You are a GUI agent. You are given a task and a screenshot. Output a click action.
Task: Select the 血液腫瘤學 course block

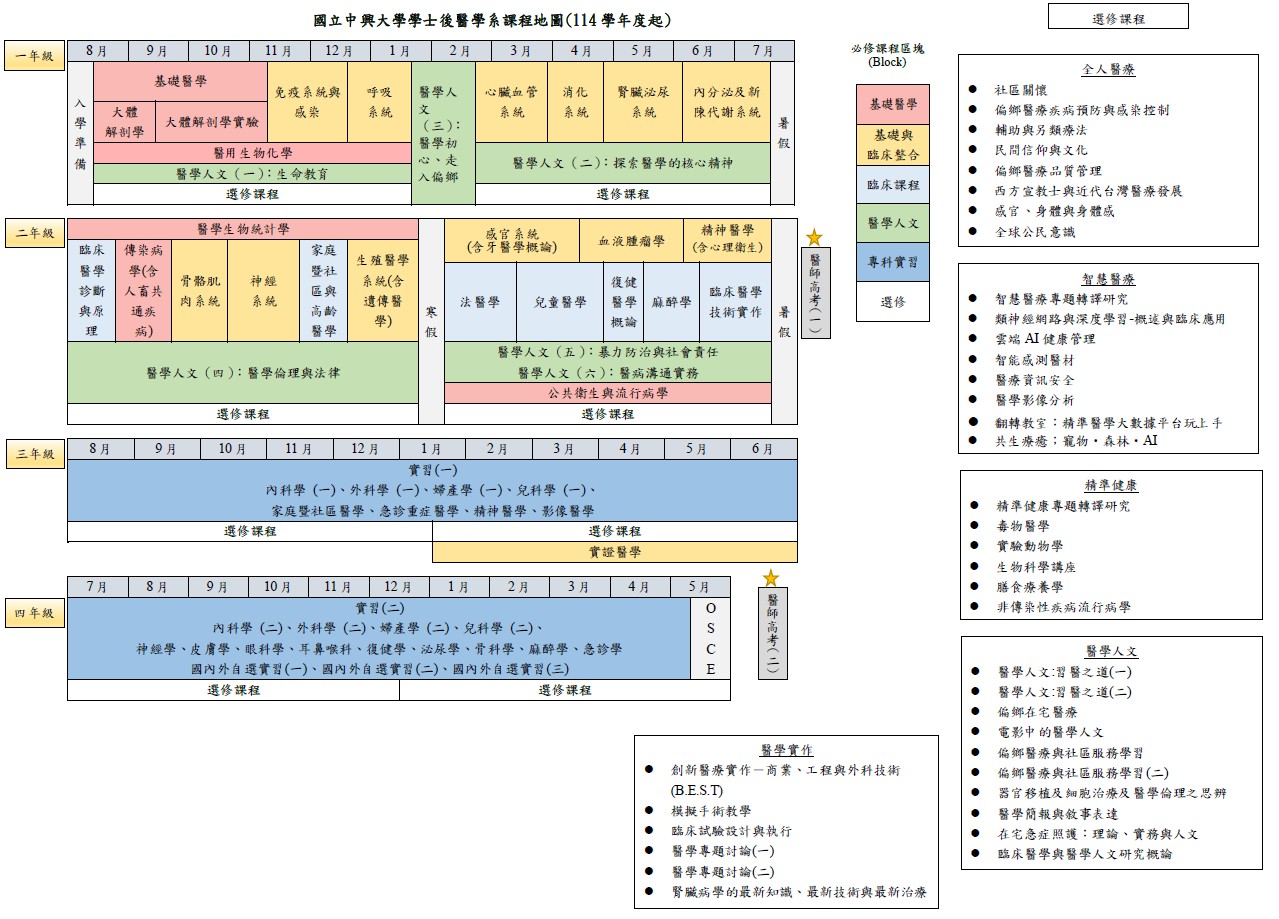click(x=631, y=240)
